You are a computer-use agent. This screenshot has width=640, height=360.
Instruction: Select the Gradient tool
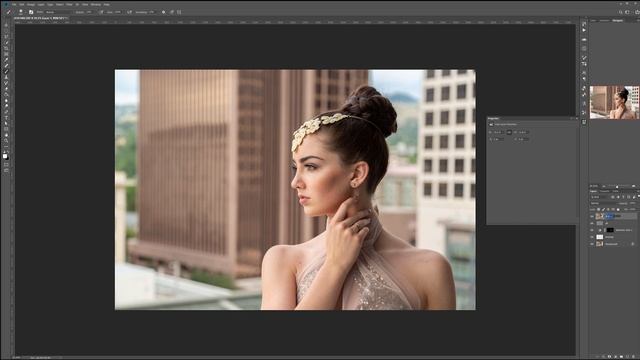click(x=6, y=94)
